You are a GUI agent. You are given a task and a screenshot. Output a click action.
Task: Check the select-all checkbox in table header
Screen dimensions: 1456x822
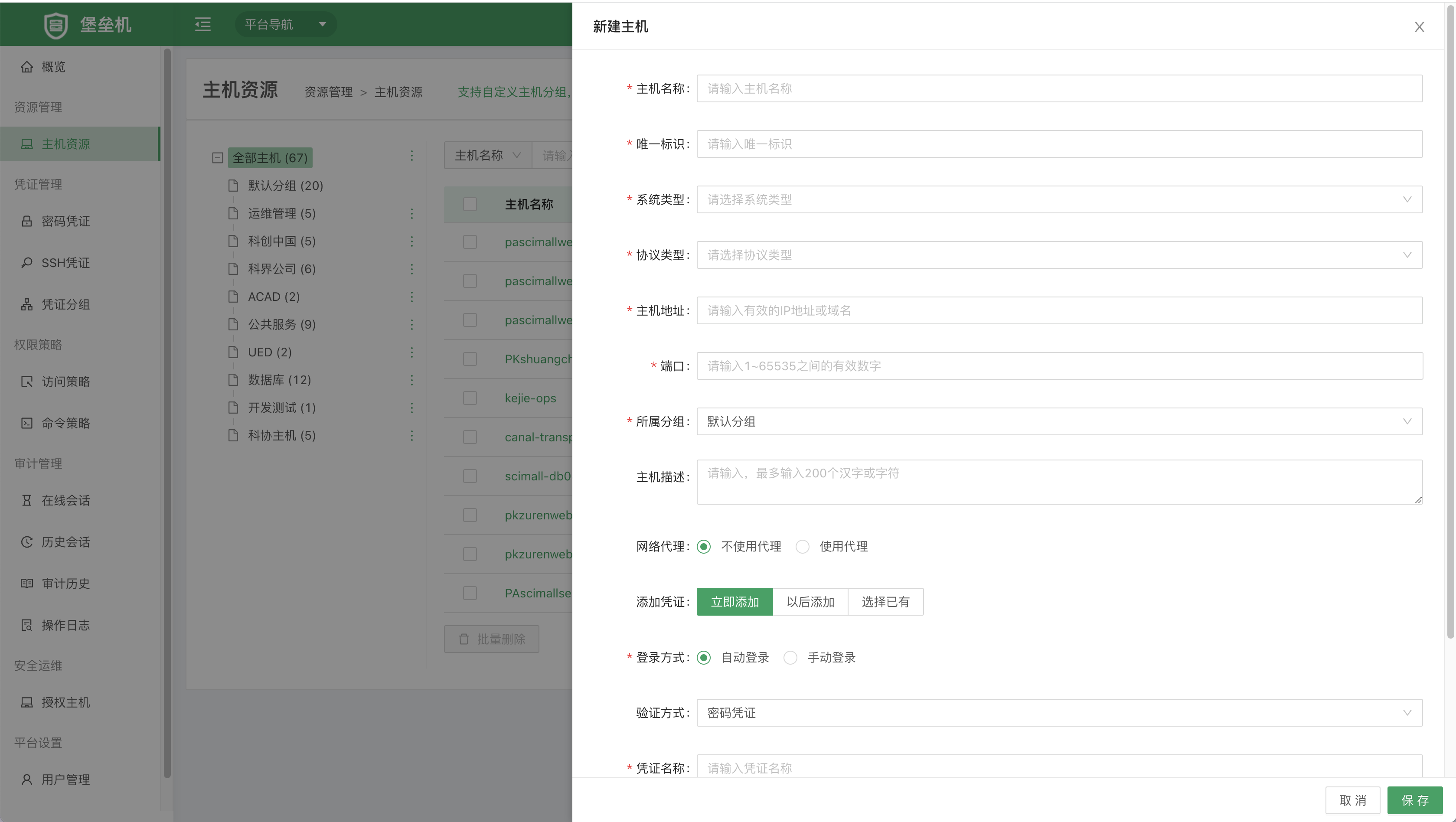pos(470,204)
